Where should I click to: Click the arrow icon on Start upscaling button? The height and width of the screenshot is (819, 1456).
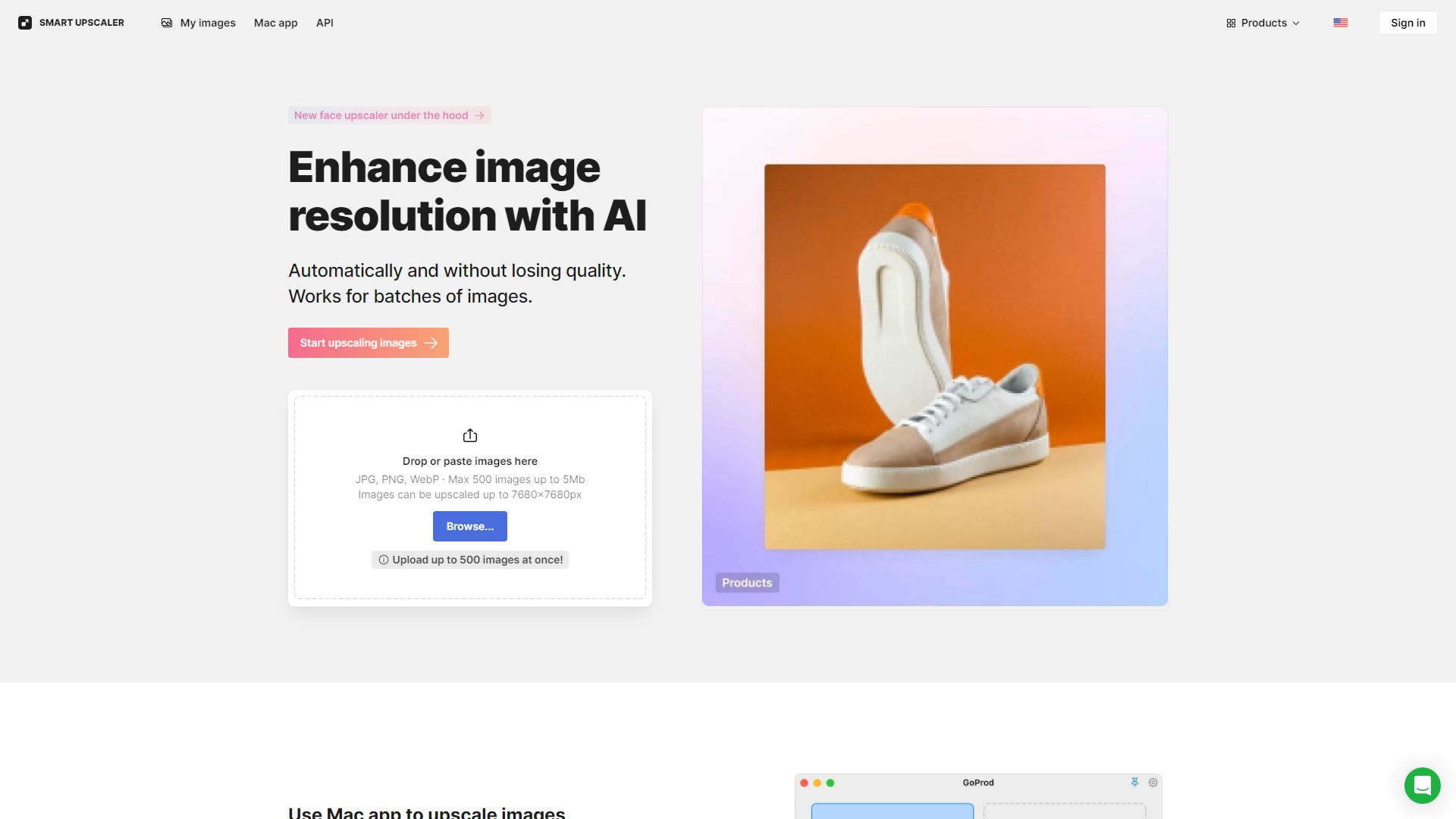click(x=431, y=343)
